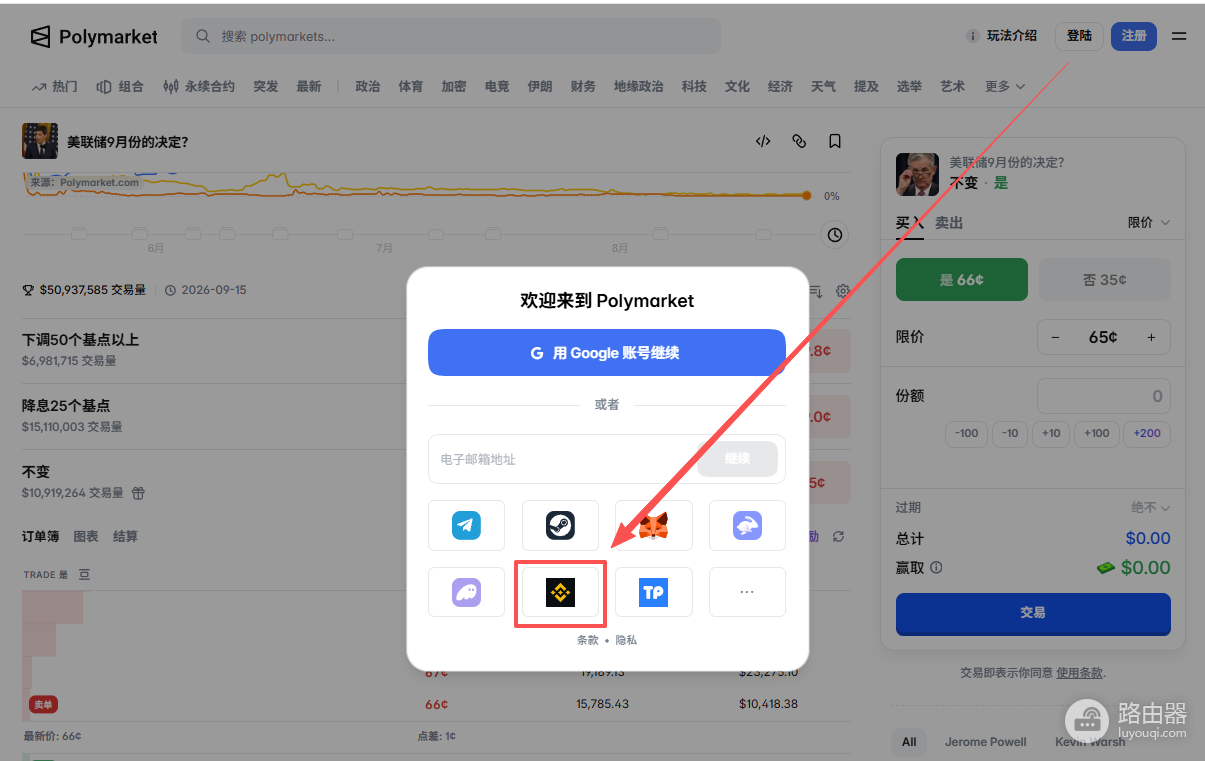Click the sort icon left of gear

pyautogui.click(x=815, y=291)
